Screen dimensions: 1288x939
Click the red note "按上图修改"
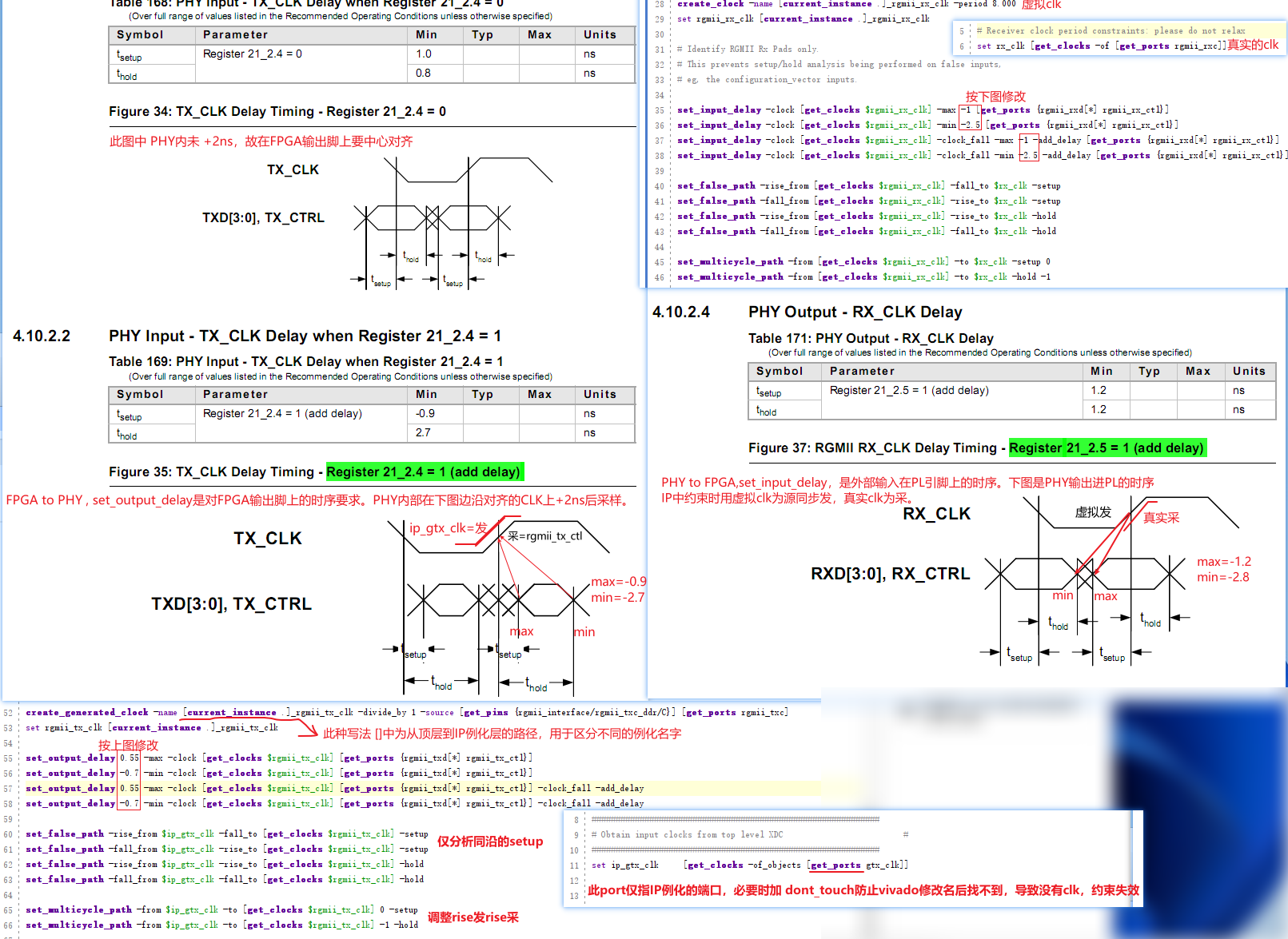point(128,745)
